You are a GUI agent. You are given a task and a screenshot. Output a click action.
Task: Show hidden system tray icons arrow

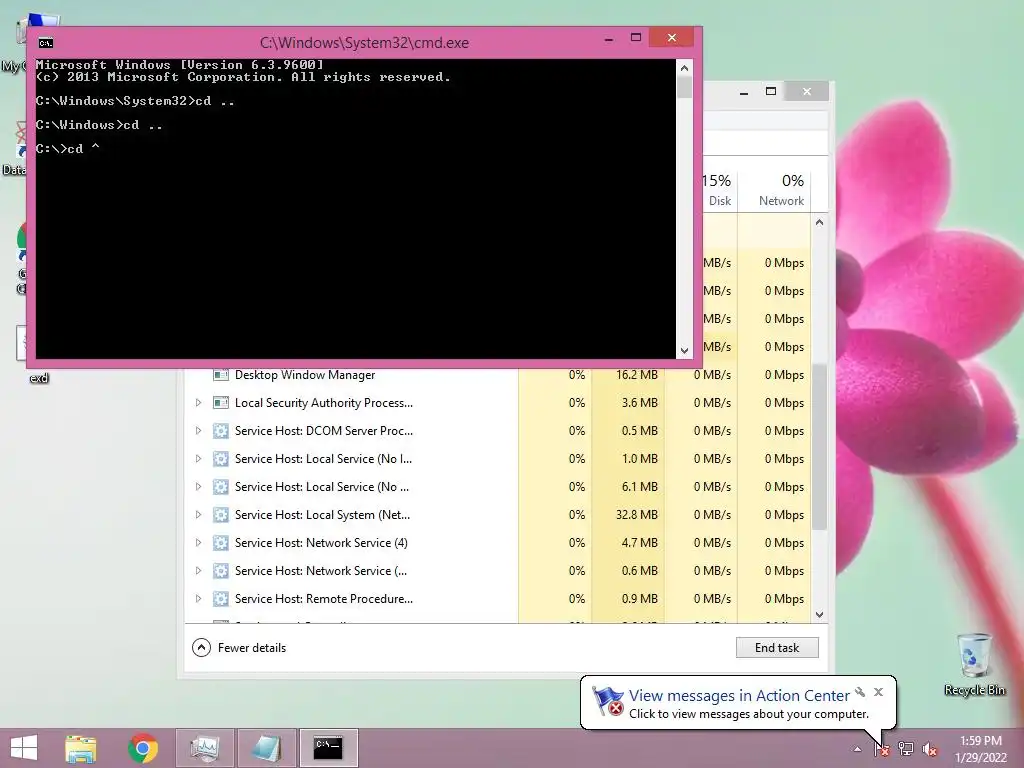[x=857, y=749]
